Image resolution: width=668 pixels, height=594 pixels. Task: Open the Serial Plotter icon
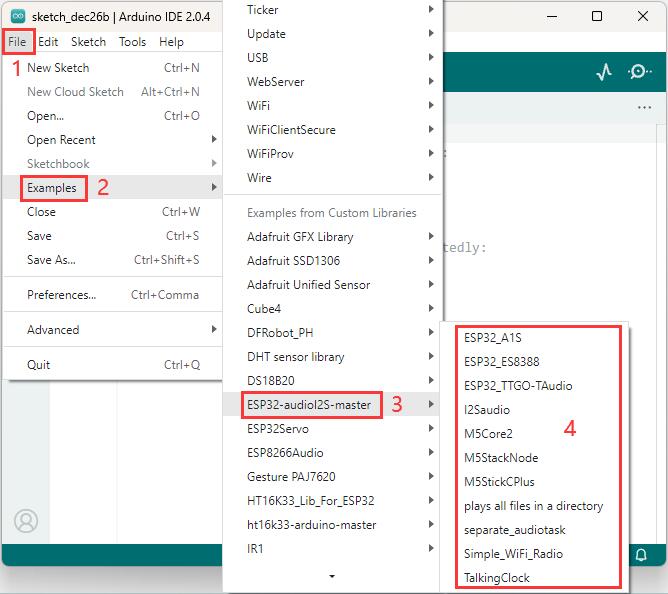coord(604,72)
